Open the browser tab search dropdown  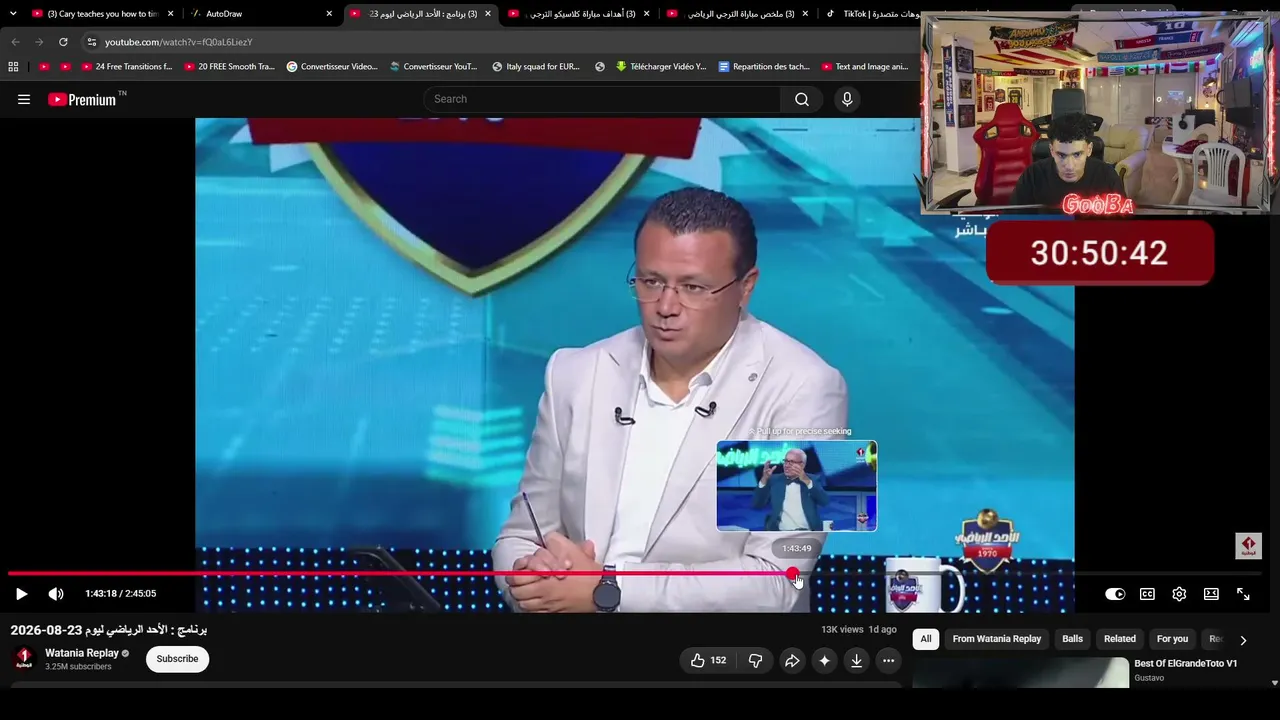[13, 14]
